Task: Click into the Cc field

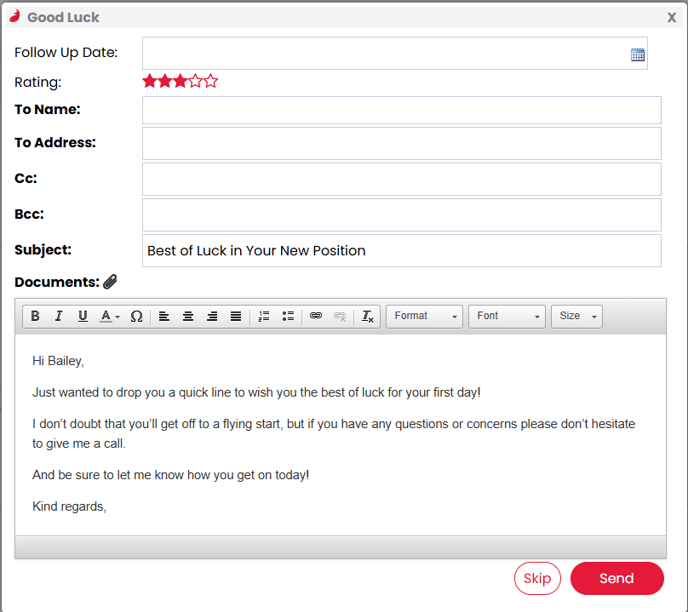Action: coord(401,179)
